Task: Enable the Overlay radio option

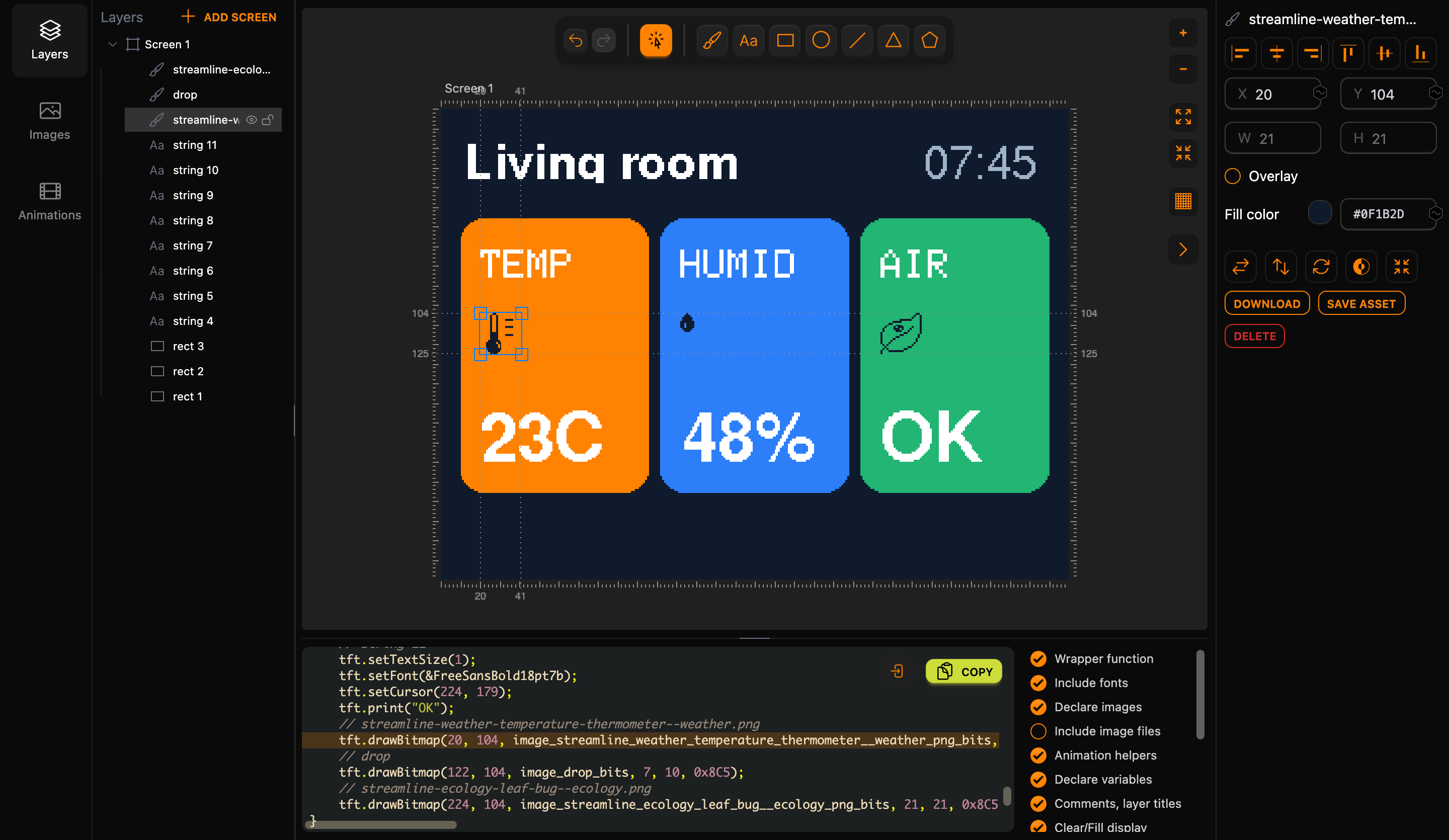Action: point(1232,176)
